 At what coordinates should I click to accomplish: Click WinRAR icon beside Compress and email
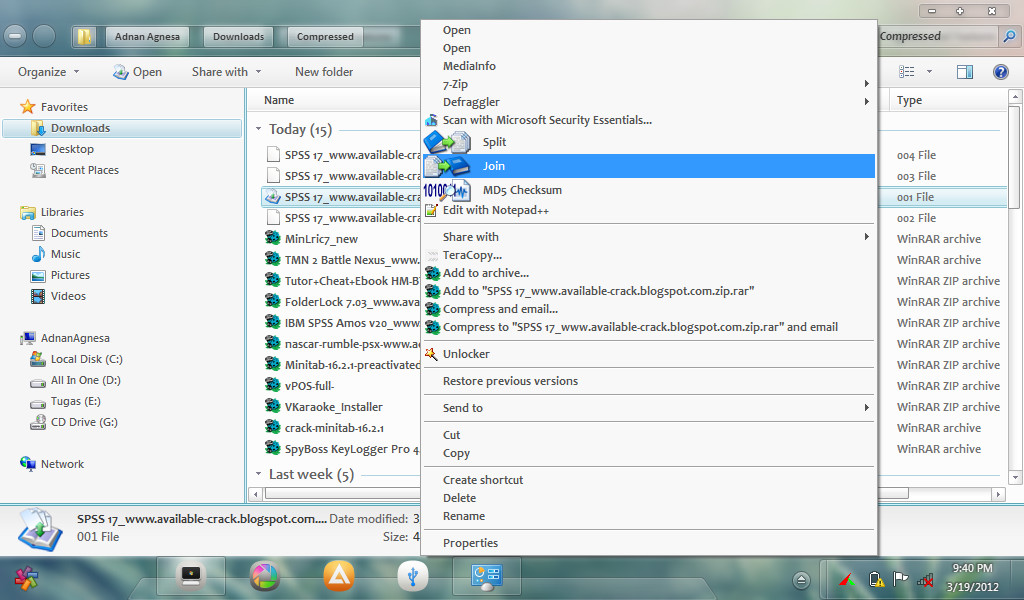pyautogui.click(x=432, y=309)
